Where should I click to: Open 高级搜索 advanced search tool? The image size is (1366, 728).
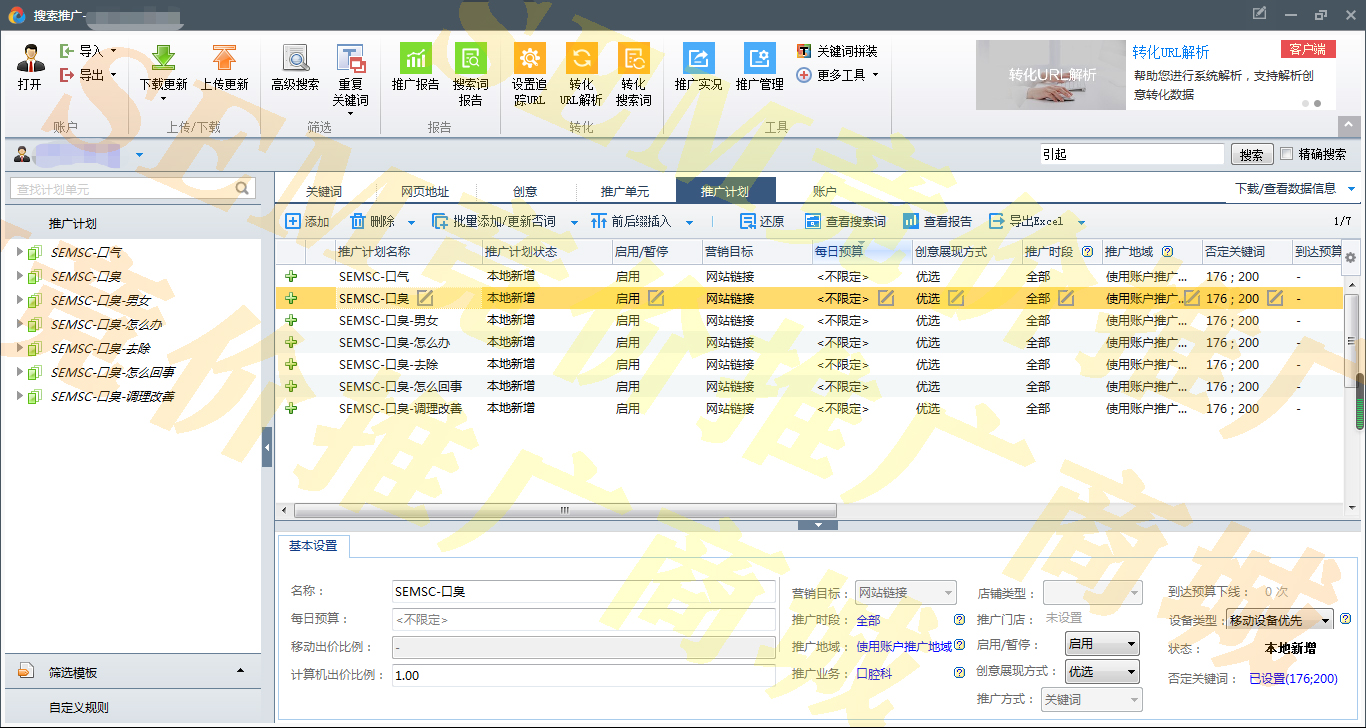tap(295, 59)
